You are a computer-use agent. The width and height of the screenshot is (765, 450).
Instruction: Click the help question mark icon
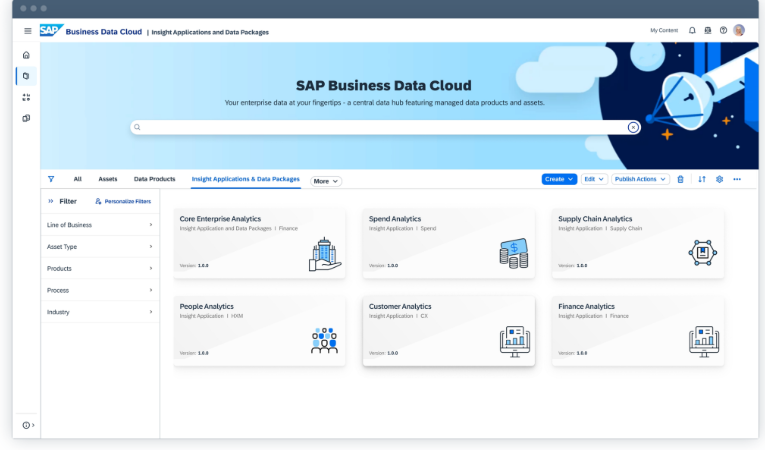(723, 30)
